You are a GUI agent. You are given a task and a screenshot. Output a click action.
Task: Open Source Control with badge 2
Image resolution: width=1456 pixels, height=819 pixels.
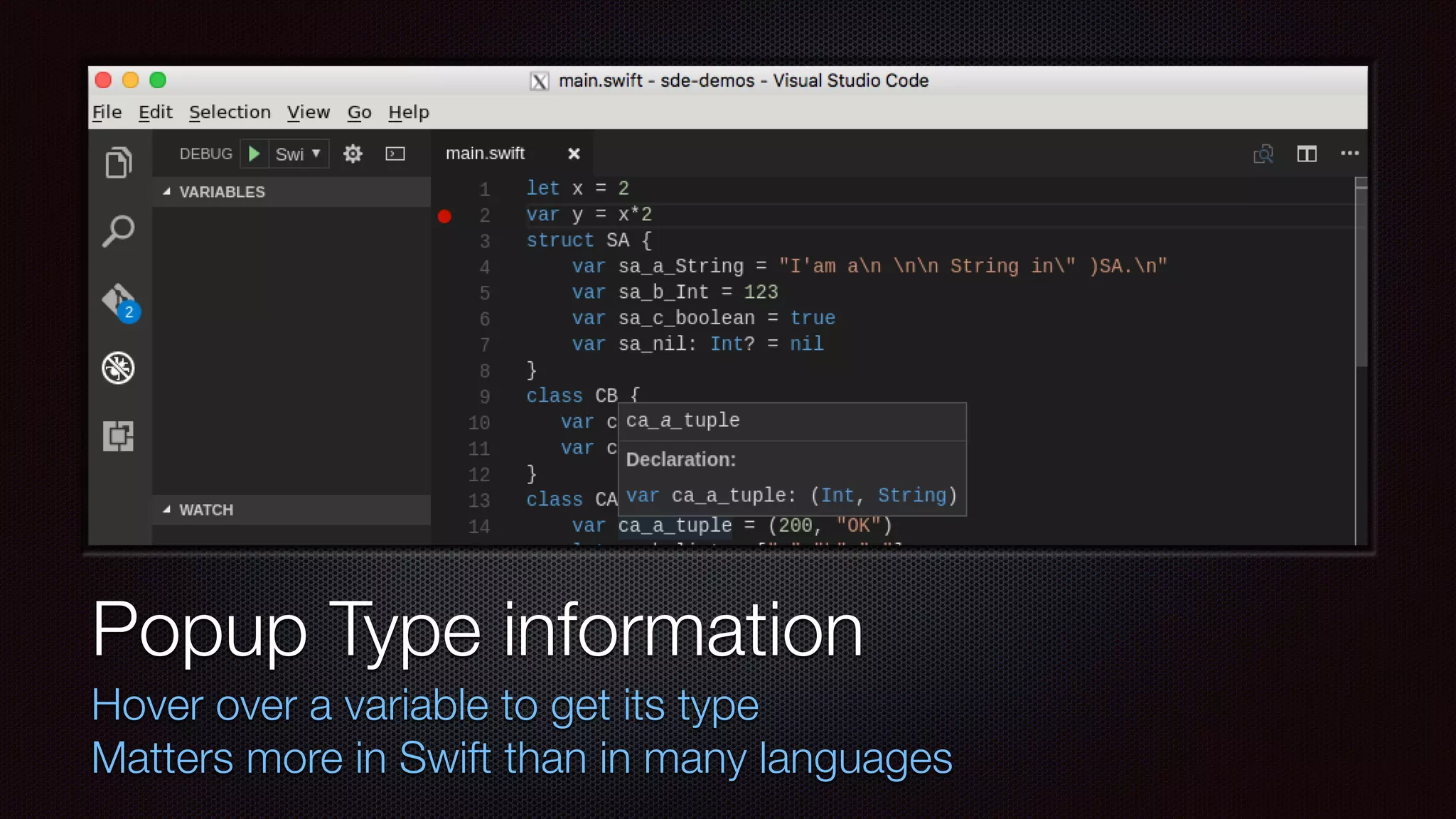click(120, 303)
